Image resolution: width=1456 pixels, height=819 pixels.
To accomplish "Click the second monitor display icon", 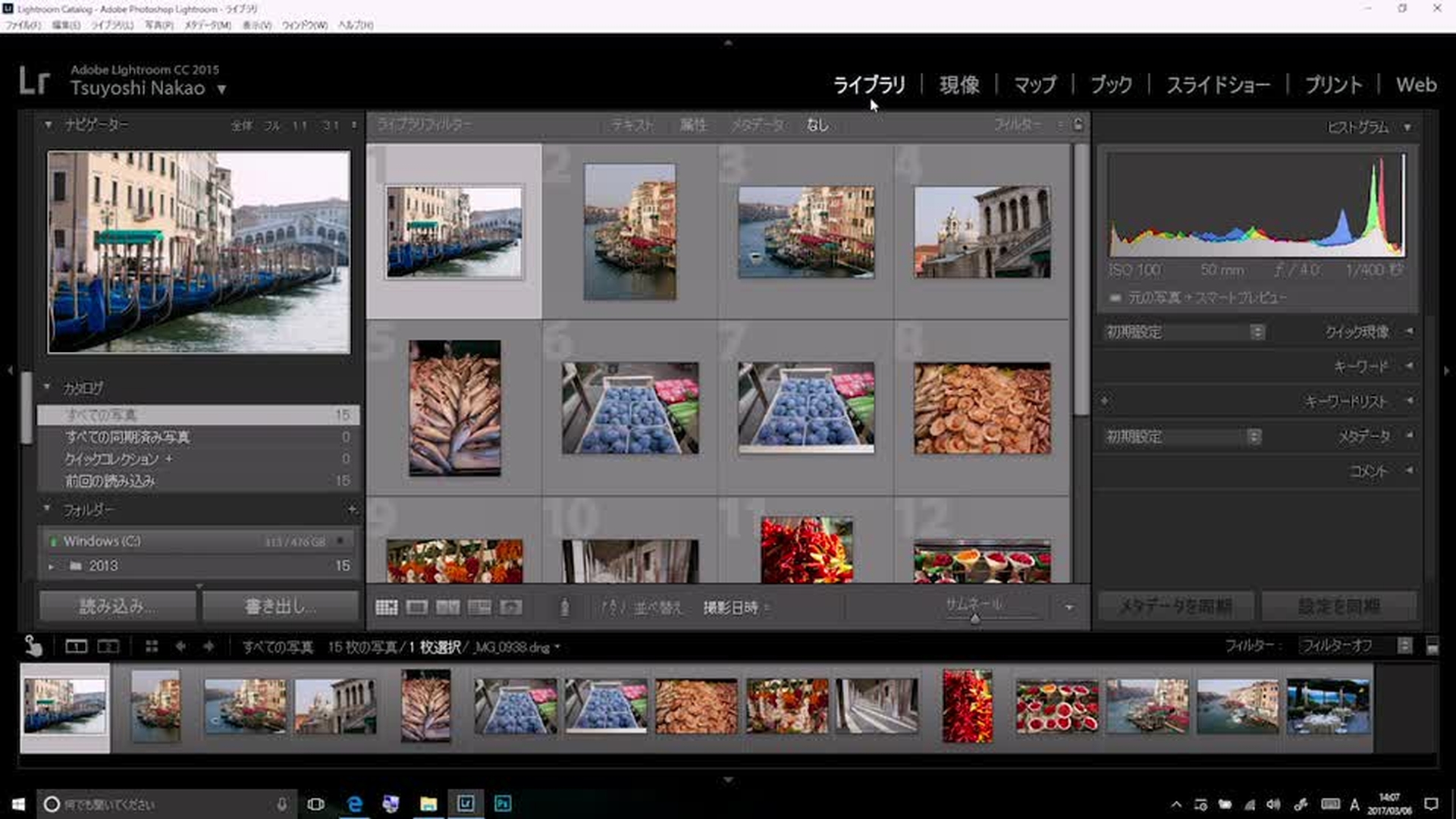I will pos(108,646).
